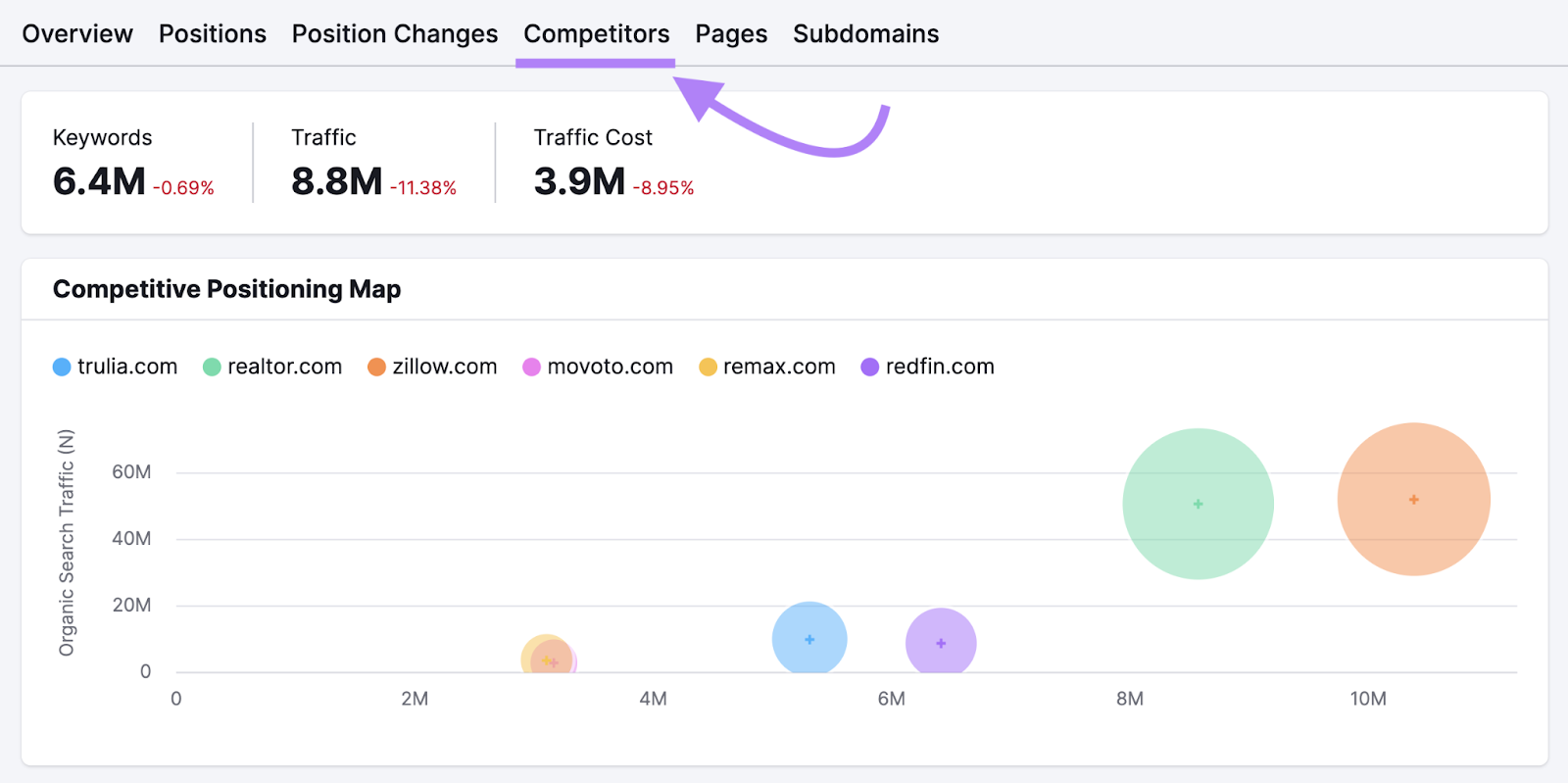Switch to the Positions tab
The image size is (1568, 783).
point(213,33)
